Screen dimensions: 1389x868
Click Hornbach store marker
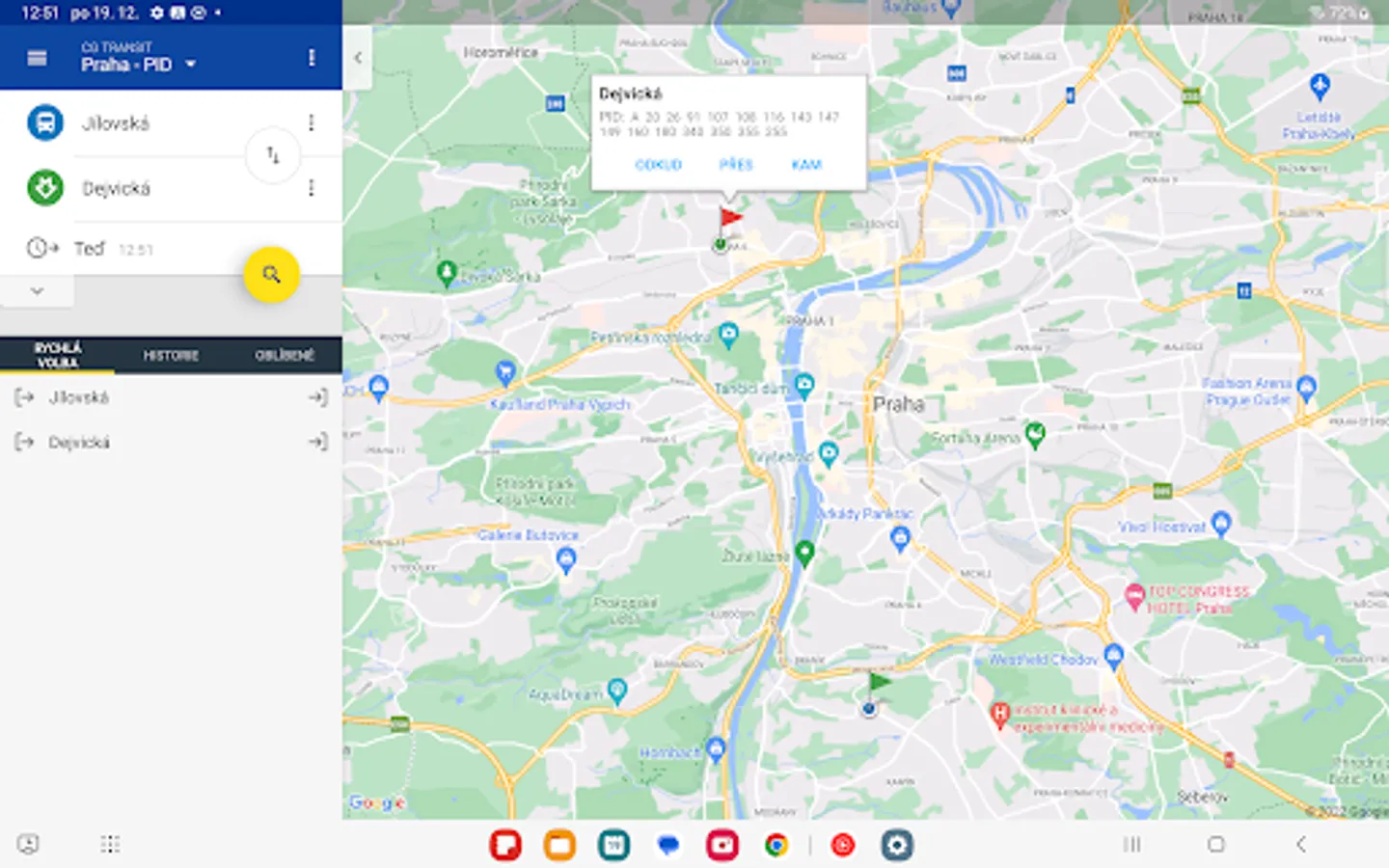click(716, 748)
